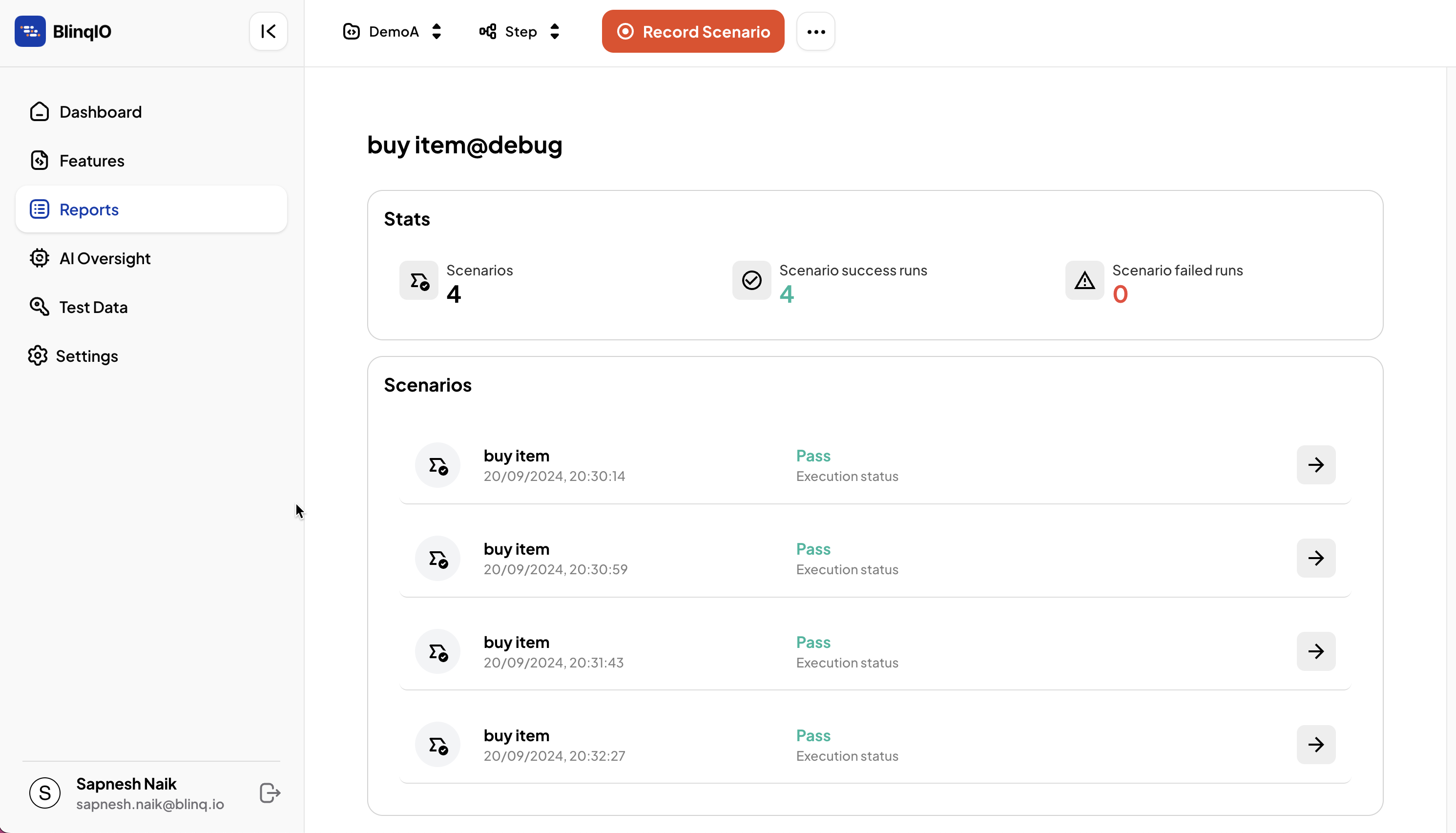Click Pass status of the 20:30:14 run

click(x=813, y=456)
